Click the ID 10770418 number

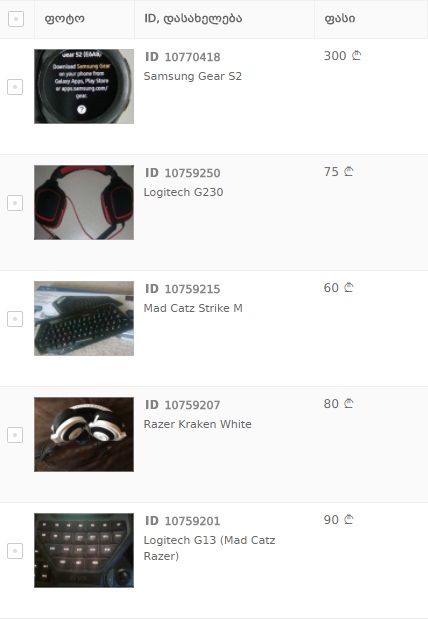(192, 57)
